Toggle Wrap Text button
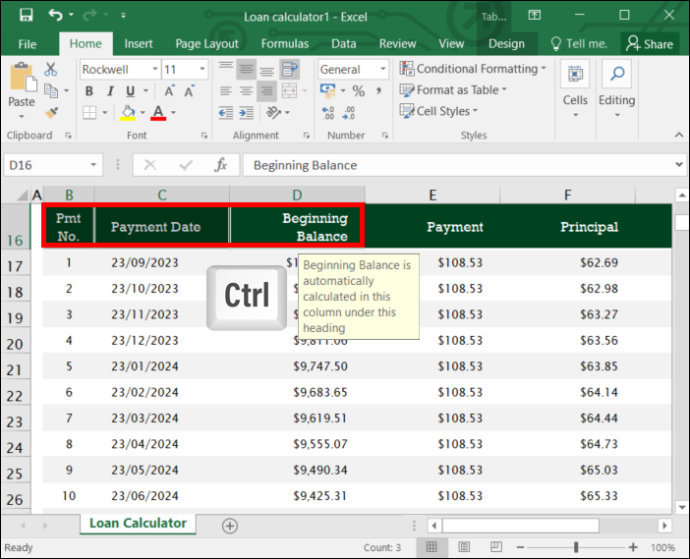This screenshot has width=690, height=559. pyautogui.click(x=290, y=69)
